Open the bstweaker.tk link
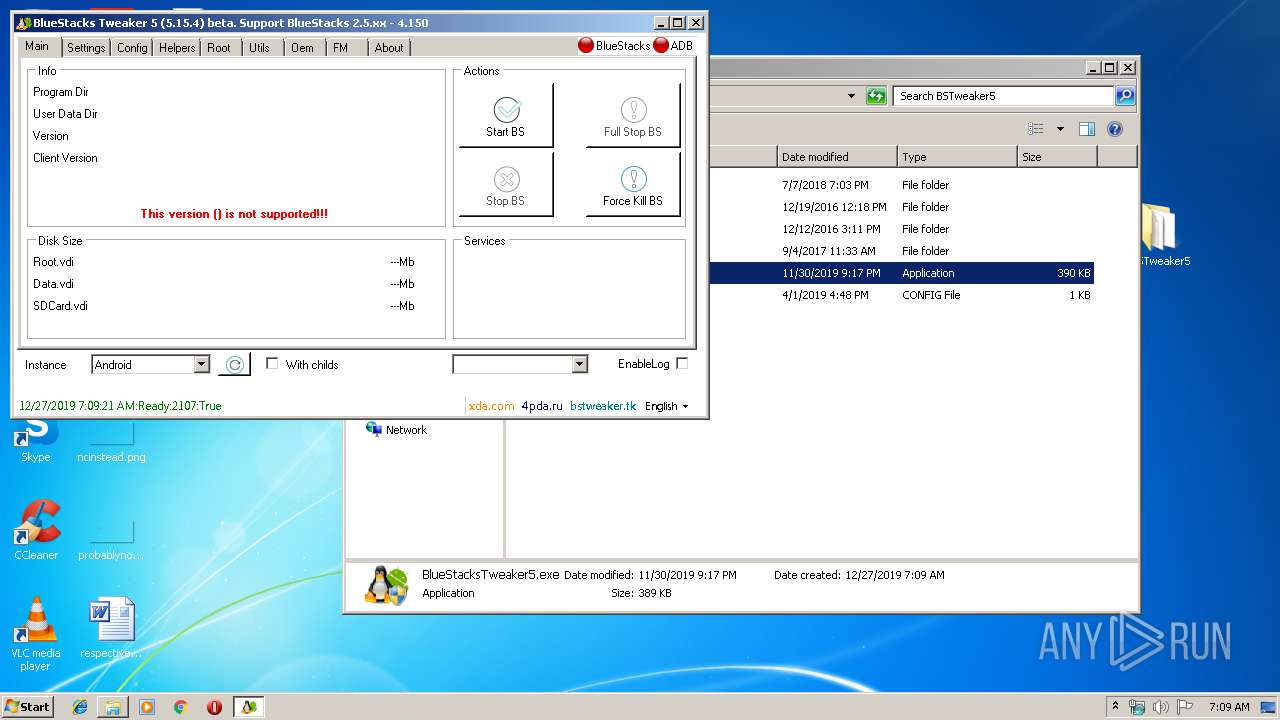This screenshot has width=1280, height=720. pyautogui.click(x=603, y=406)
